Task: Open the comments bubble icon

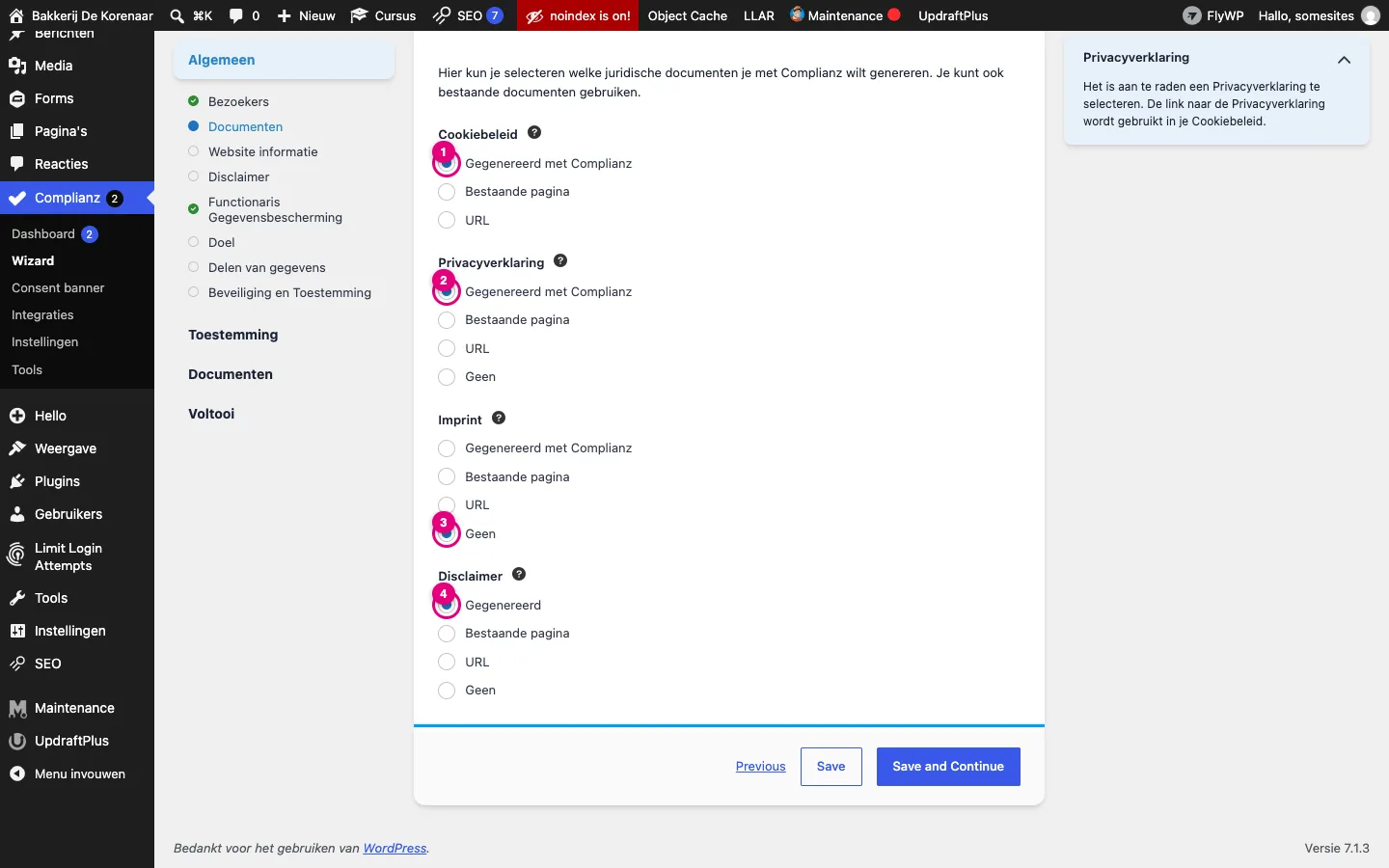Action: [236, 15]
